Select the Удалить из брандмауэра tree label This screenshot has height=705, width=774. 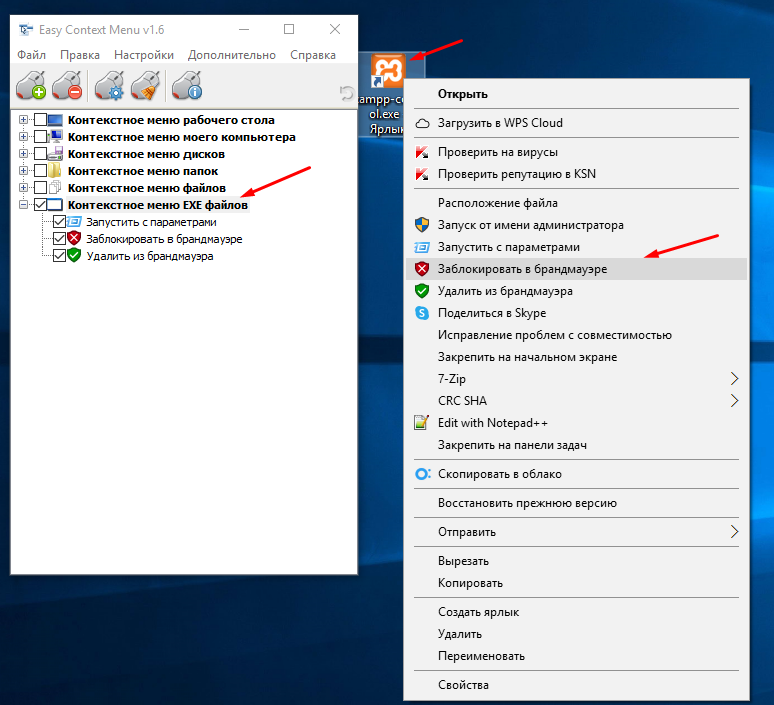click(x=150, y=256)
